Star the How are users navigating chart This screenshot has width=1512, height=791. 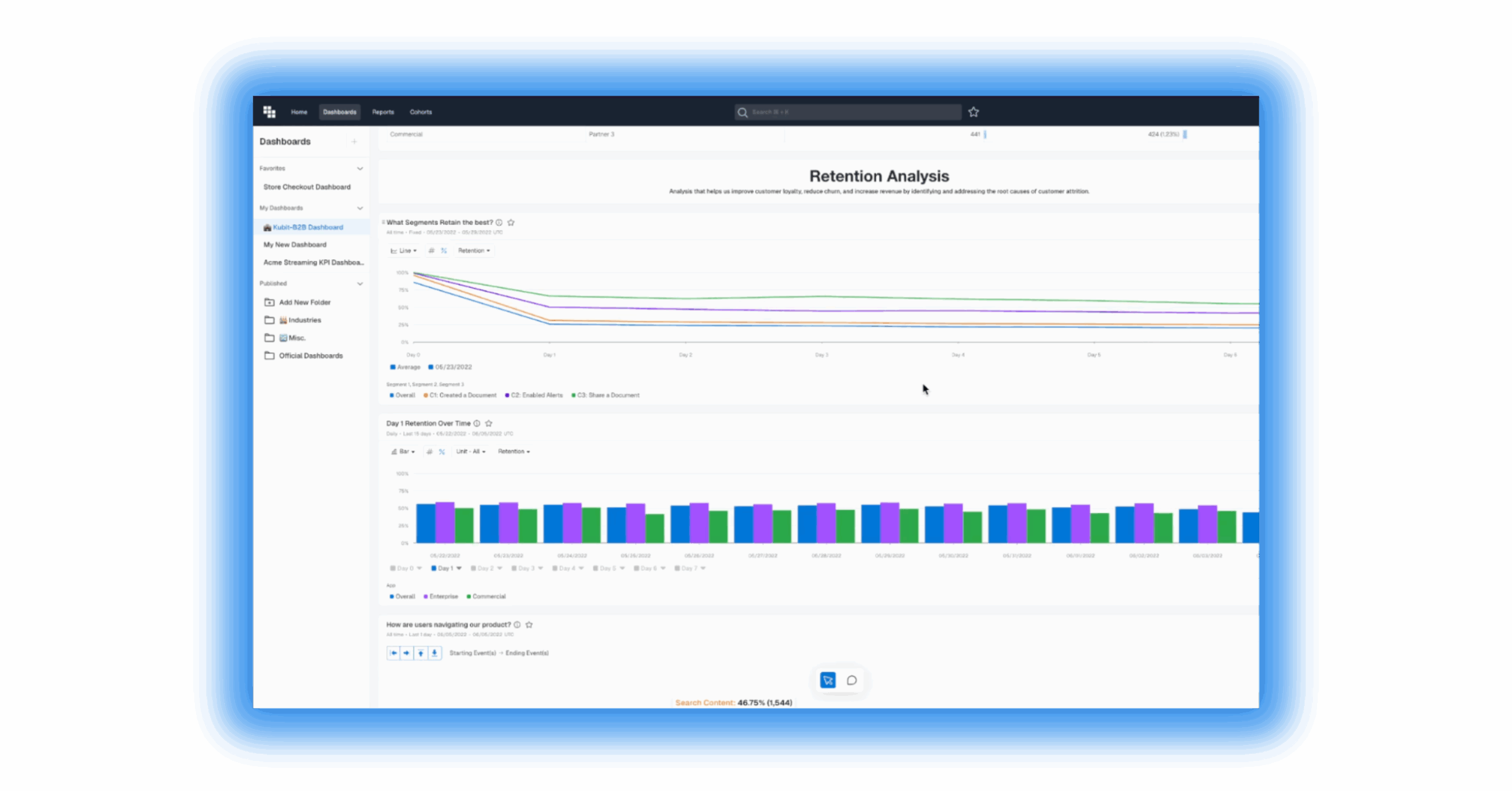529,625
